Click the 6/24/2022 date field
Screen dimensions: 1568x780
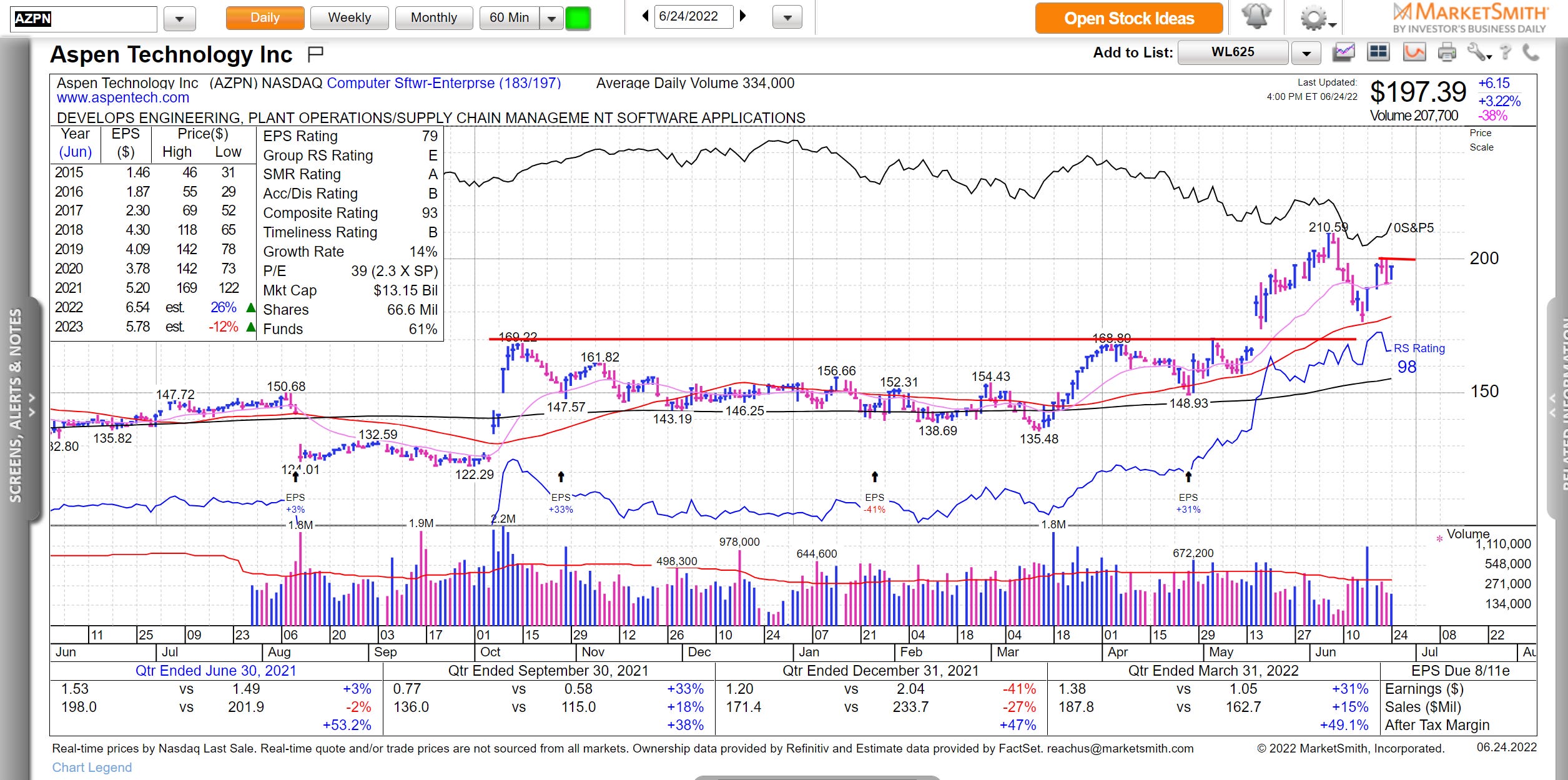point(694,17)
